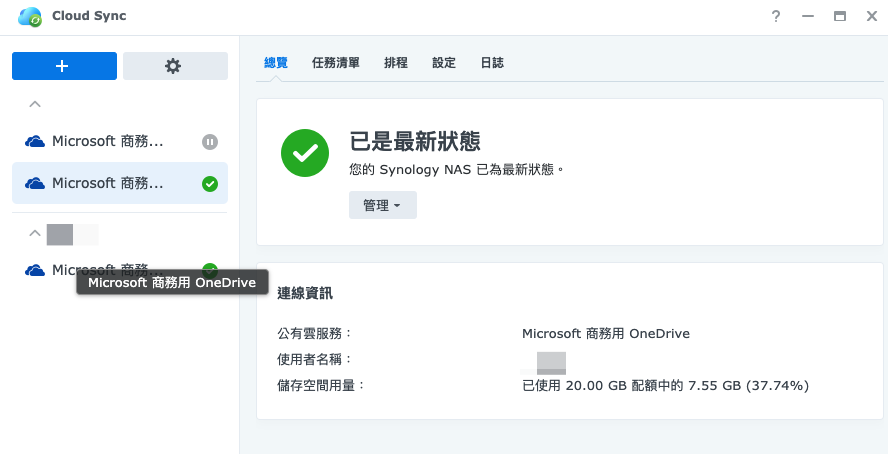This screenshot has height=454, width=888.
Task: Collapse the second connection group chevron
Action: [35, 233]
